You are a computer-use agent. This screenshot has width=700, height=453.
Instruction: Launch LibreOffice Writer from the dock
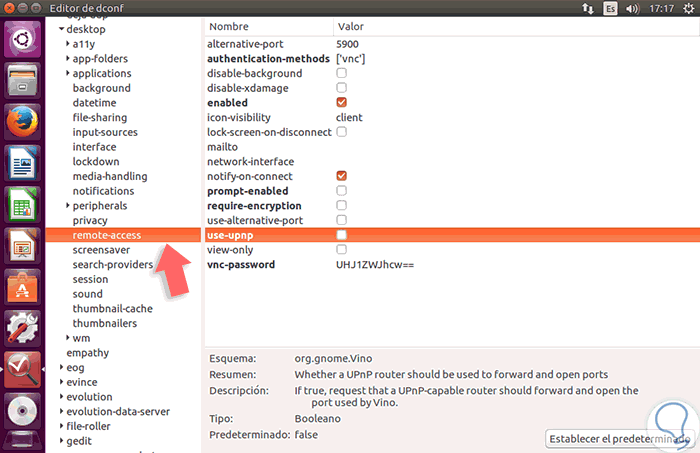pos(22,164)
